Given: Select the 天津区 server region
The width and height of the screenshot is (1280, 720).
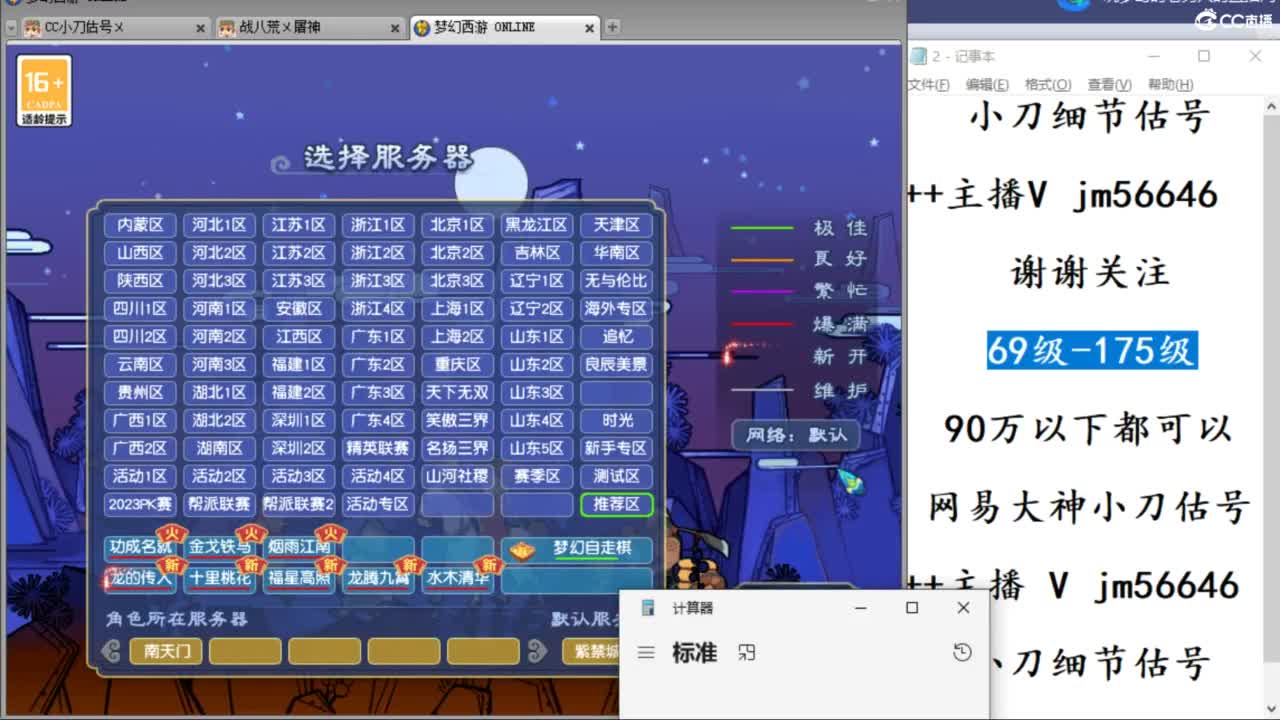Looking at the screenshot, I should [x=616, y=225].
